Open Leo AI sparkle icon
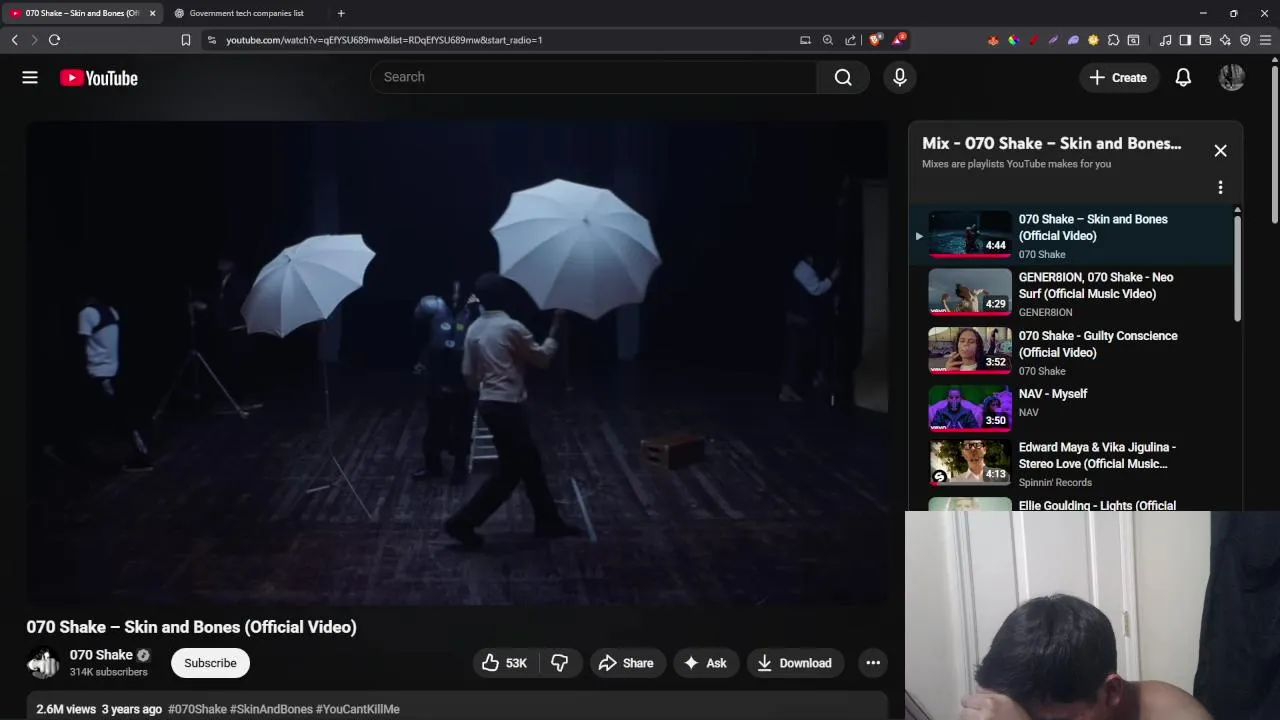1280x720 pixels. [x=1225, y=40]
